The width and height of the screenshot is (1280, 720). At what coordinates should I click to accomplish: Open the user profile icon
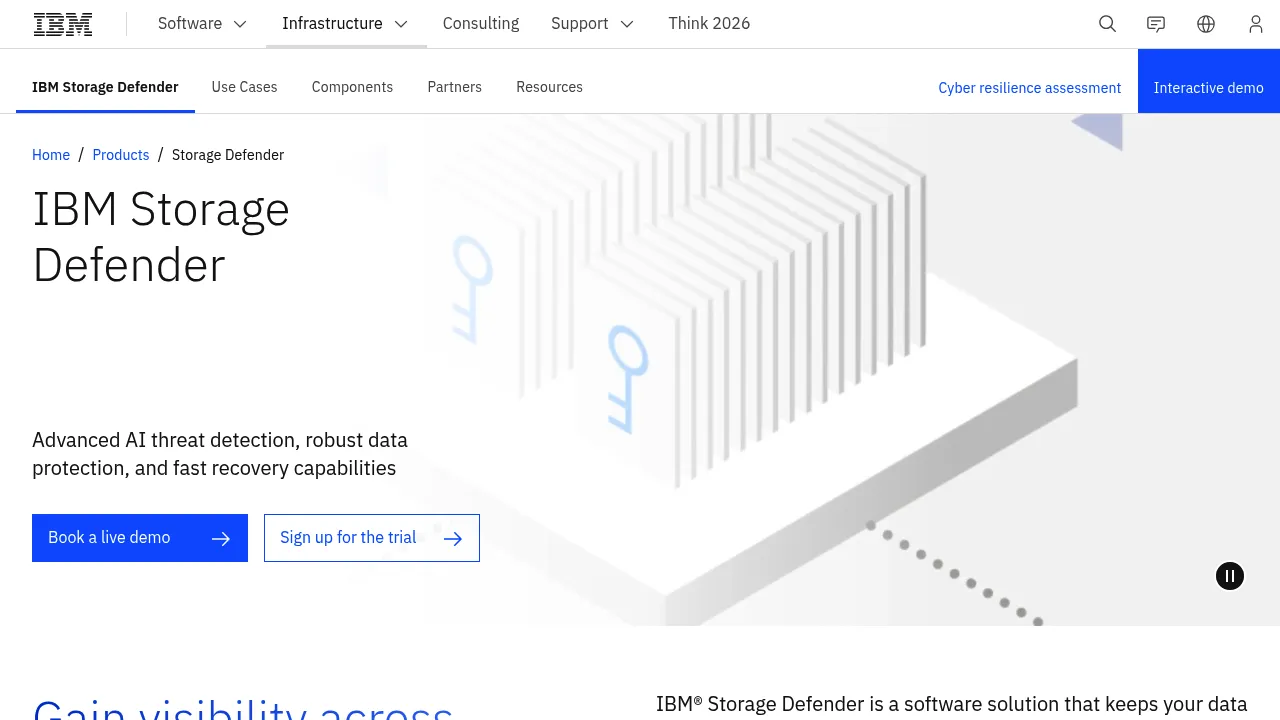click(x=1256, y=24)
